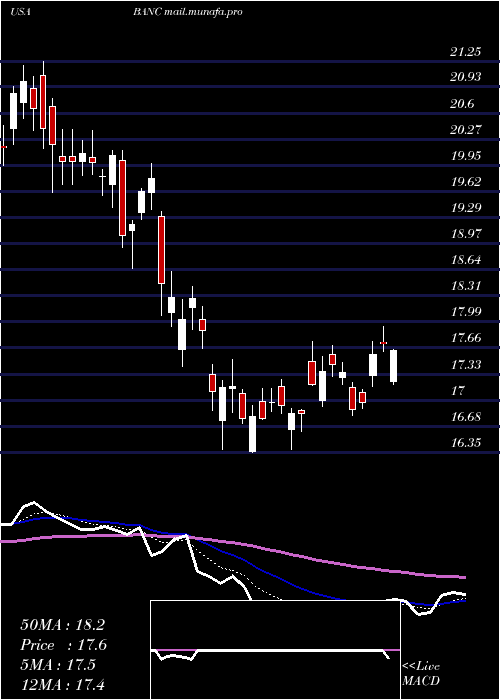Click the 5MA : 17.5 readout
The height and width of the screenshot is (700, 500).
58,665
